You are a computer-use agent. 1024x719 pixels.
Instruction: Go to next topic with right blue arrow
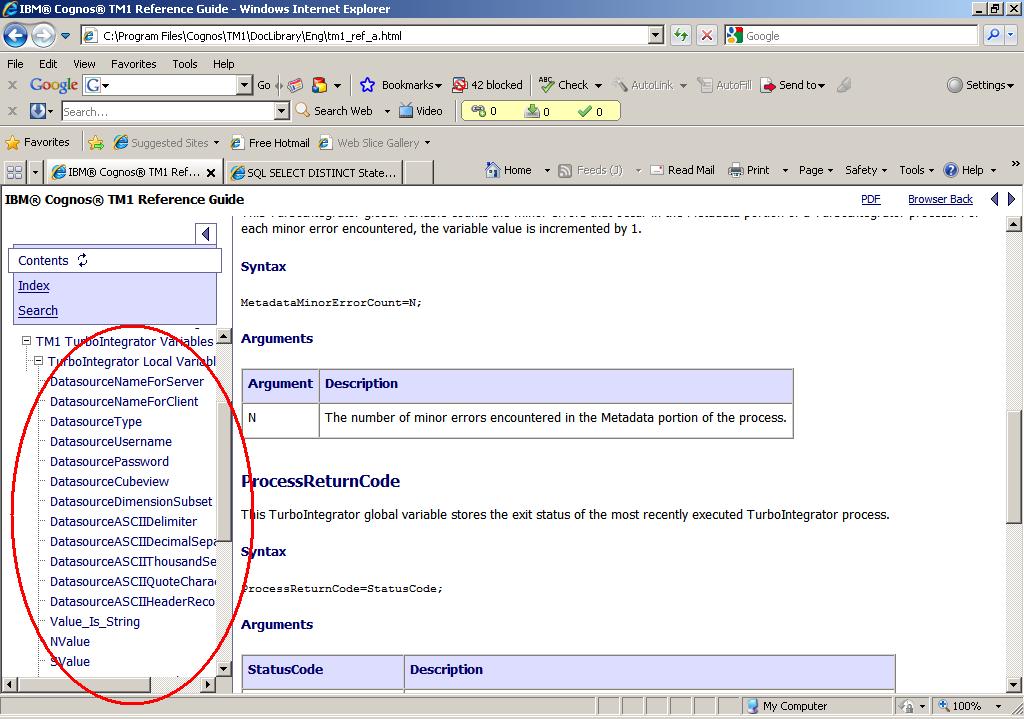1012,199
